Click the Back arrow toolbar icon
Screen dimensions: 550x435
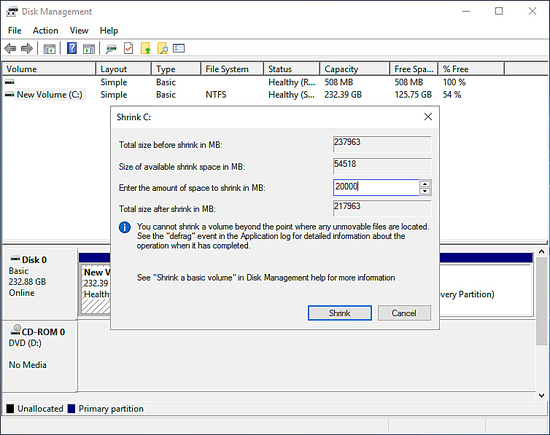(11, 48)
